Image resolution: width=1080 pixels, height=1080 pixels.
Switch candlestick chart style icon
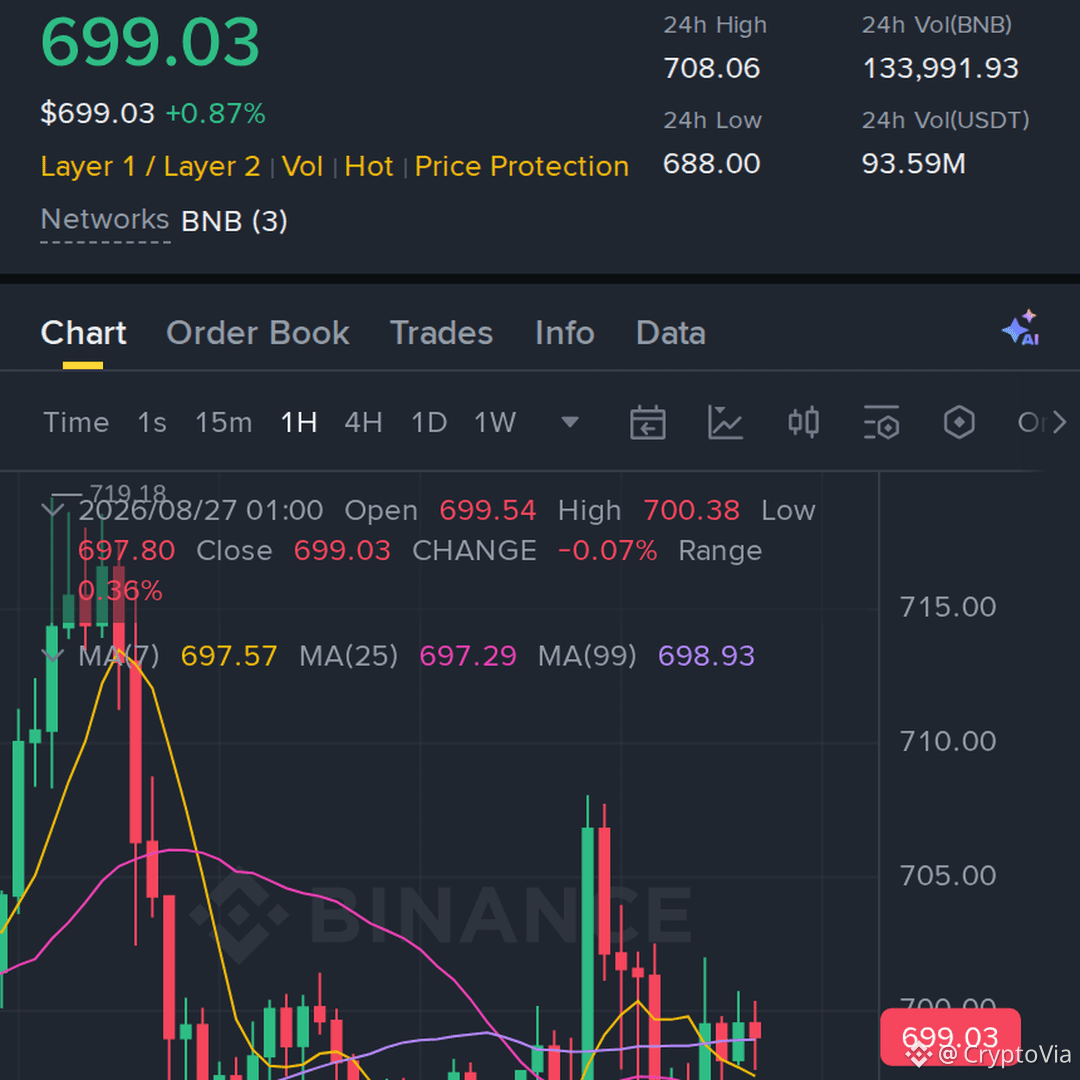(x=803, y=422)
